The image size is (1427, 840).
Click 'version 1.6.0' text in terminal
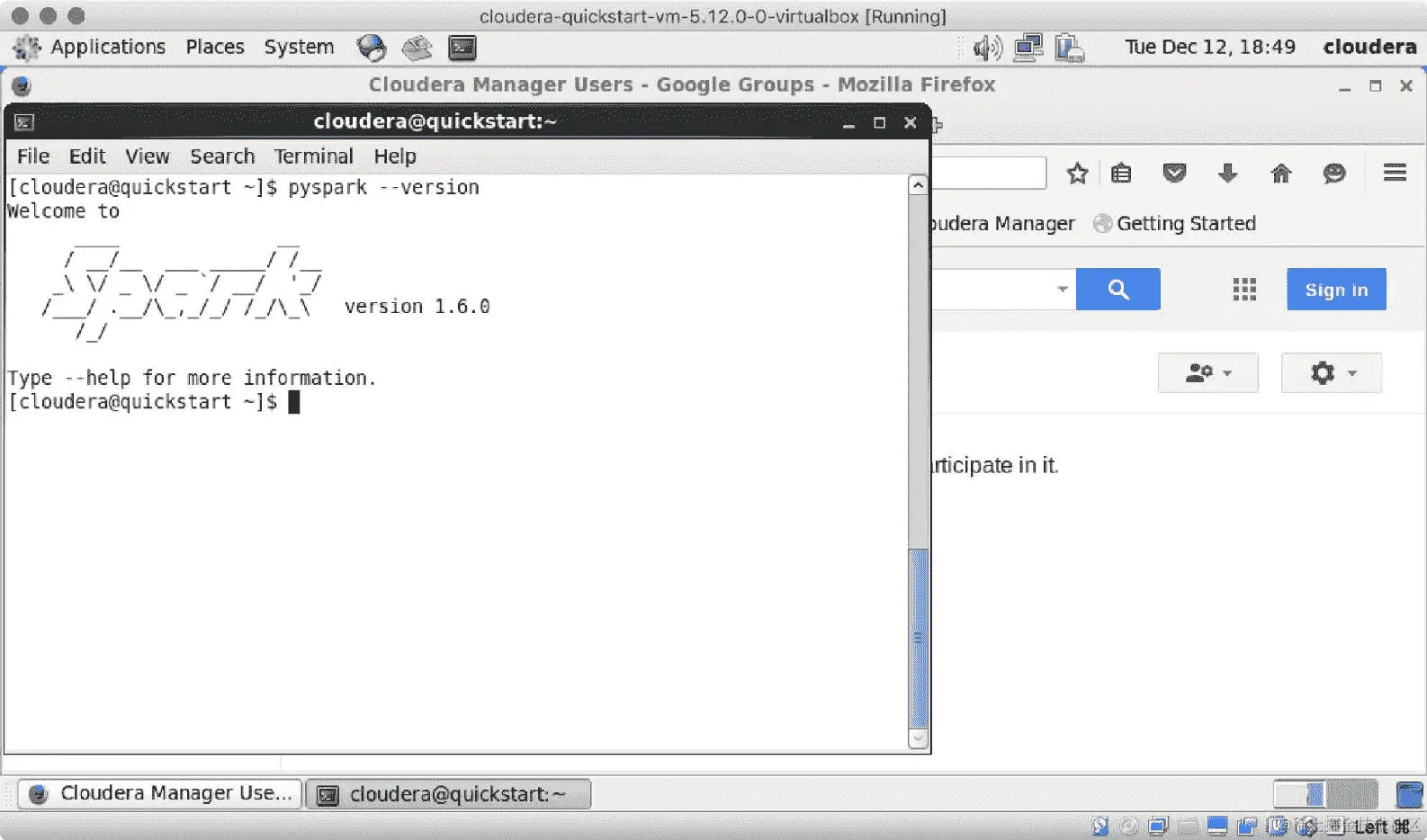click(417, 306)
